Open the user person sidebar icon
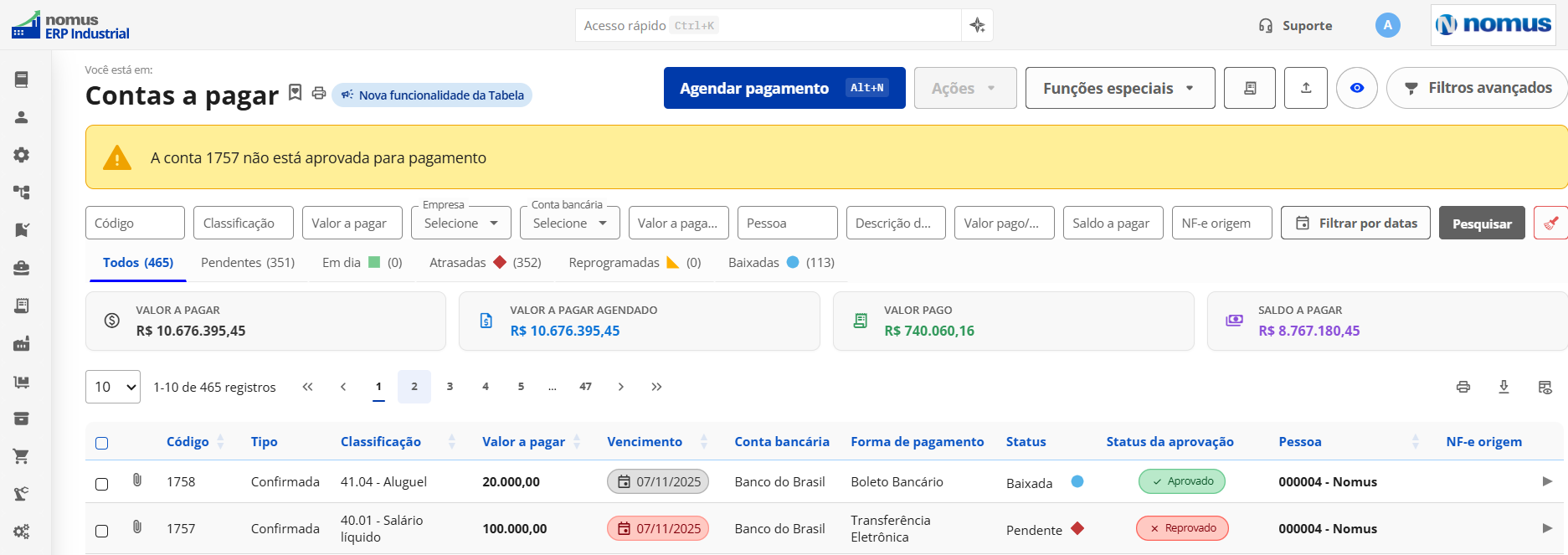Image resolution: width=1568 pixels, height=555 pixels. [x=22, y=117]
